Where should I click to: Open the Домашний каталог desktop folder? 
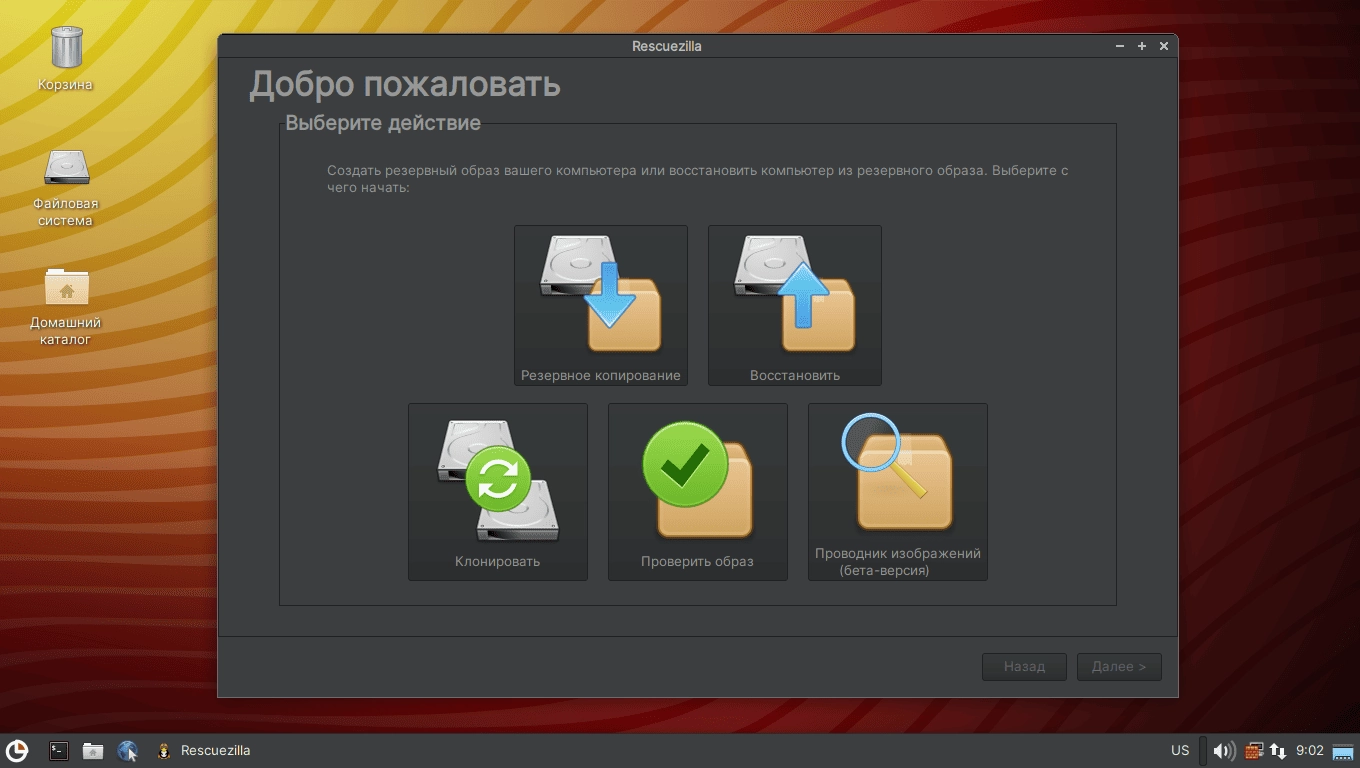66,306
